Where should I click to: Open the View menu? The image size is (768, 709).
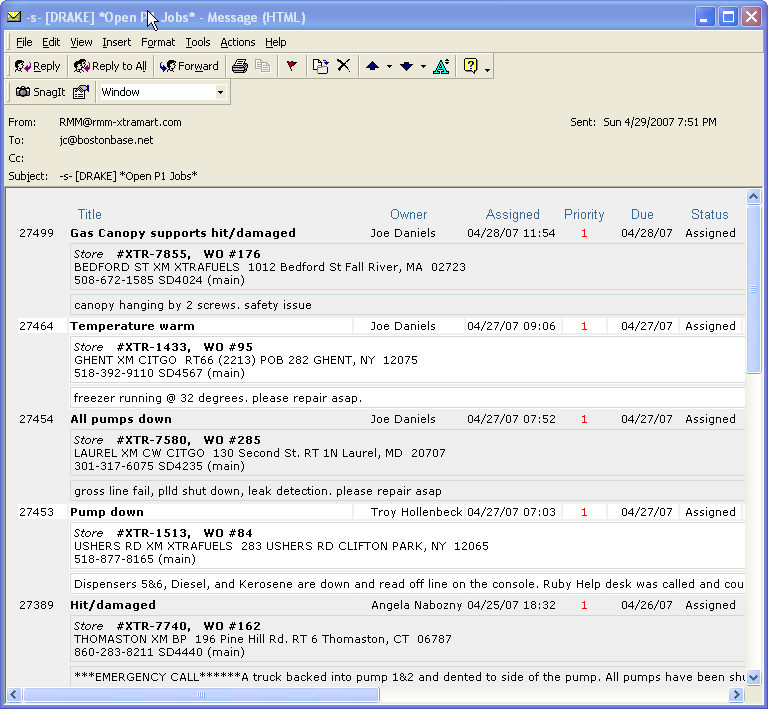click(81, 42)
